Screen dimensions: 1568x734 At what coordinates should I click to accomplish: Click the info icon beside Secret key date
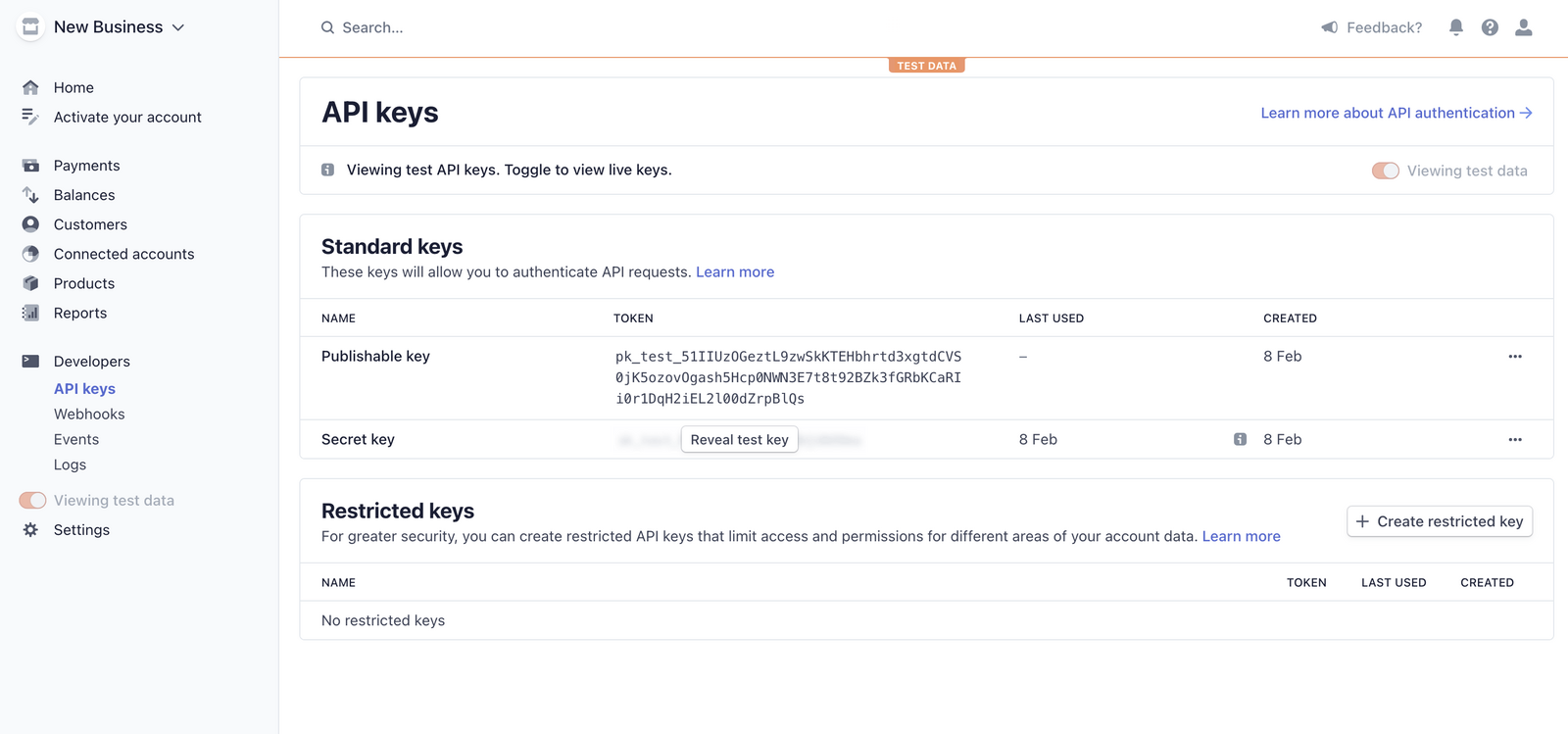[x=1240, y=440]
